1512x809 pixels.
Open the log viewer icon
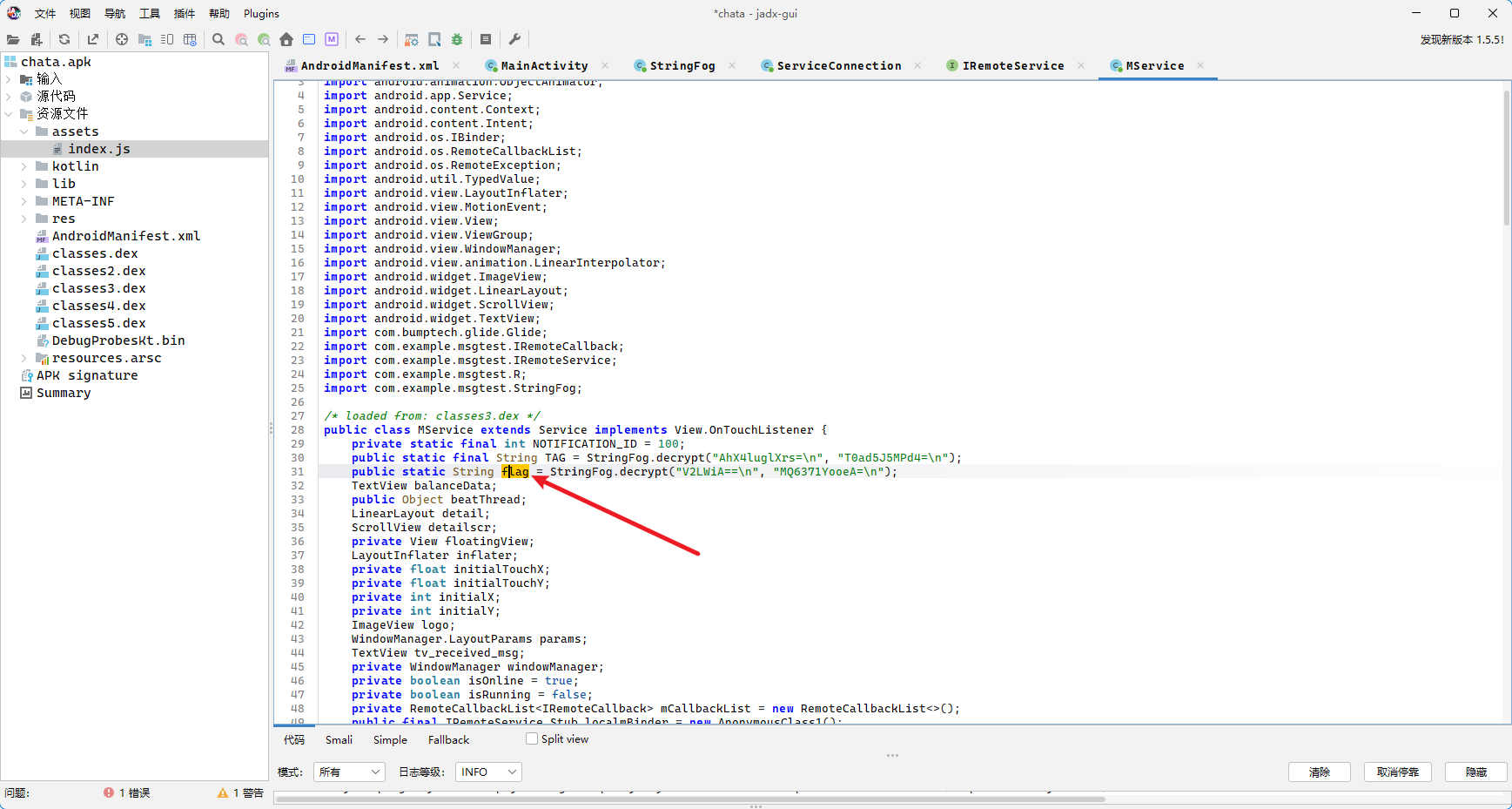pyautogui.click(x=486, y=39)
